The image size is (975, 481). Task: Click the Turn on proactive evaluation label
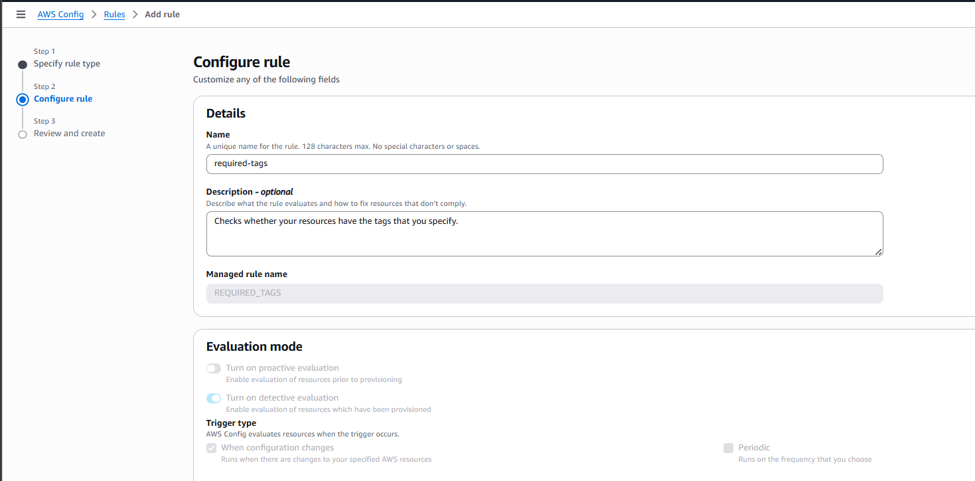(x=282, y=368)
